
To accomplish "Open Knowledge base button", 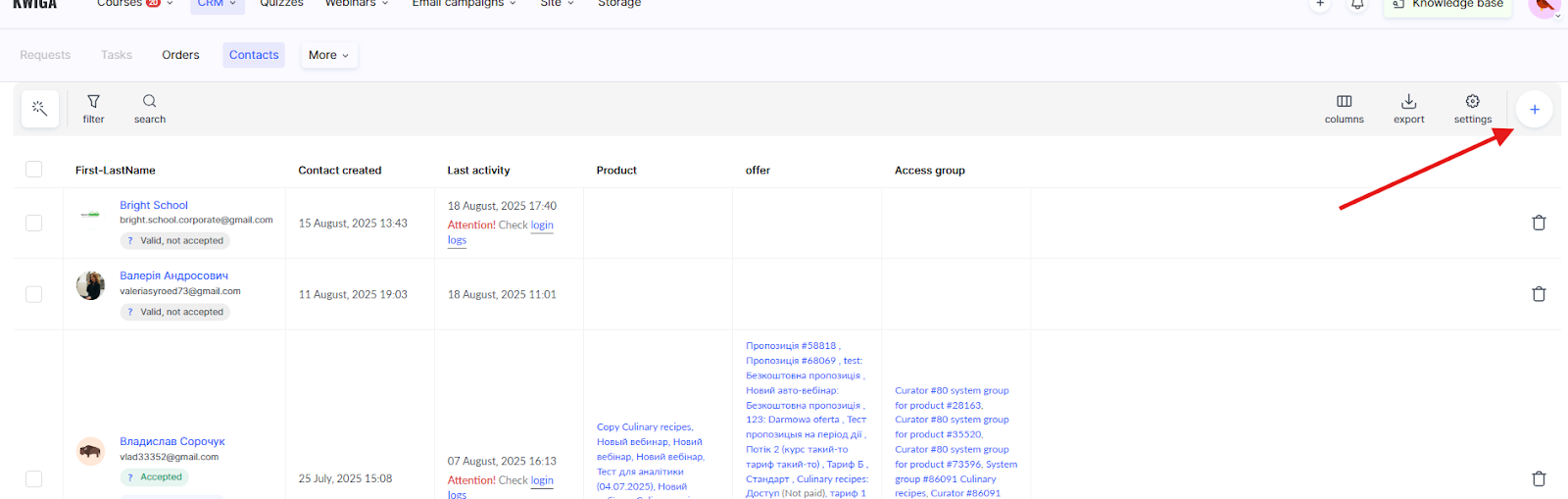I will coord(1447,5).
